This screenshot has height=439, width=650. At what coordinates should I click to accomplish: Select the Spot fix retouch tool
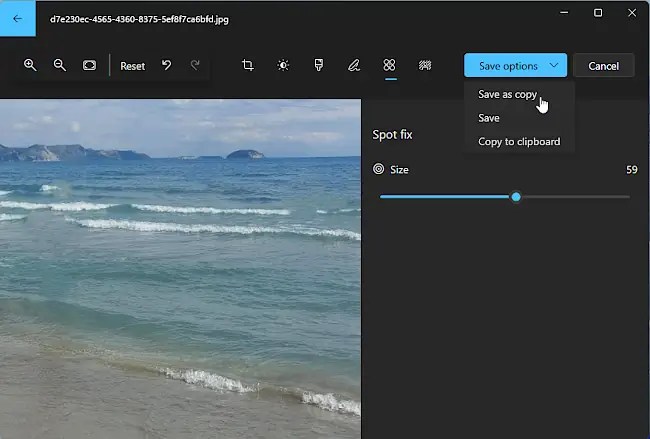(390, 65)
